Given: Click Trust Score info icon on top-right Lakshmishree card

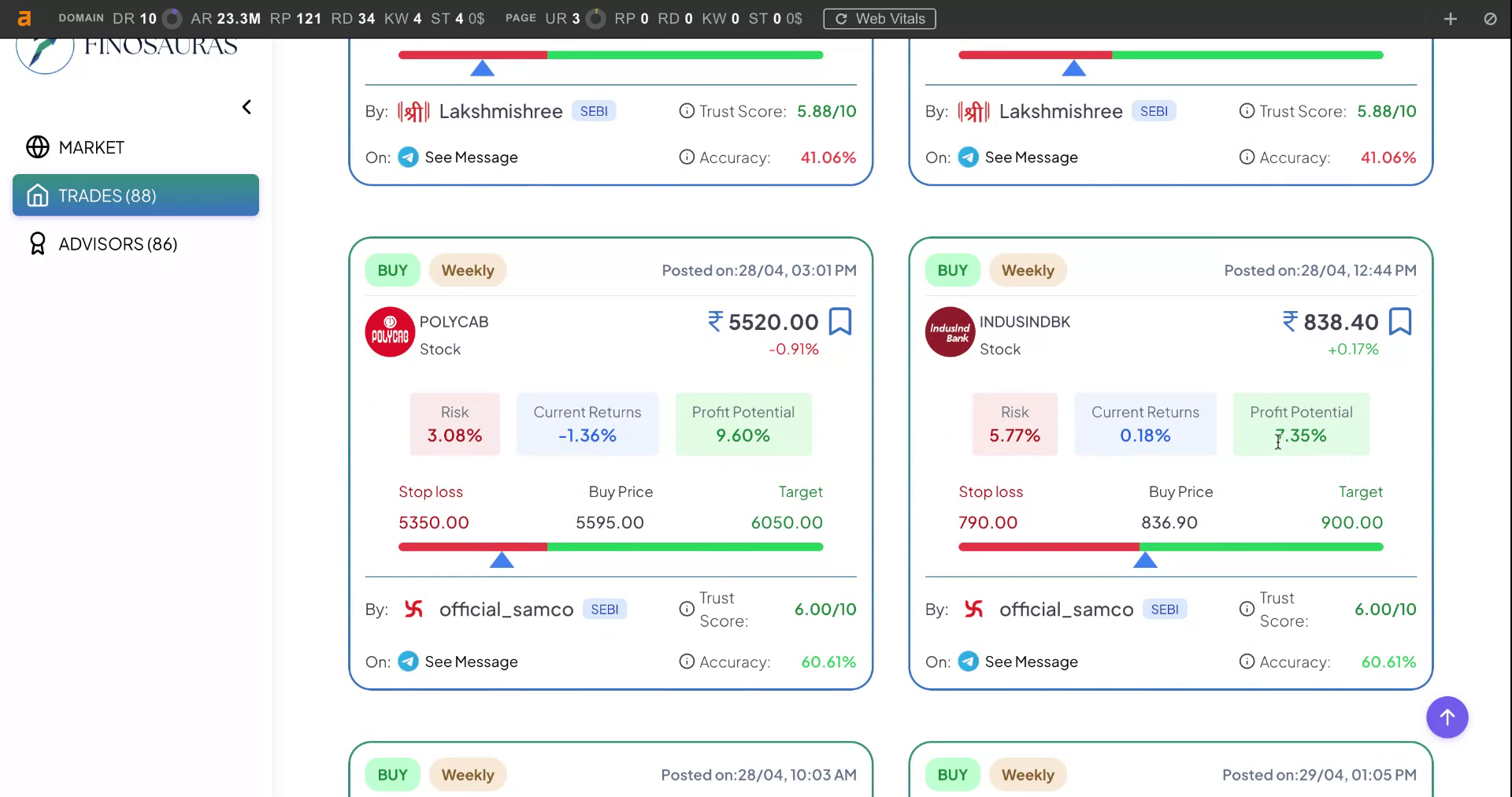Looking at the screenshot, I should (x=1247, y=111).
